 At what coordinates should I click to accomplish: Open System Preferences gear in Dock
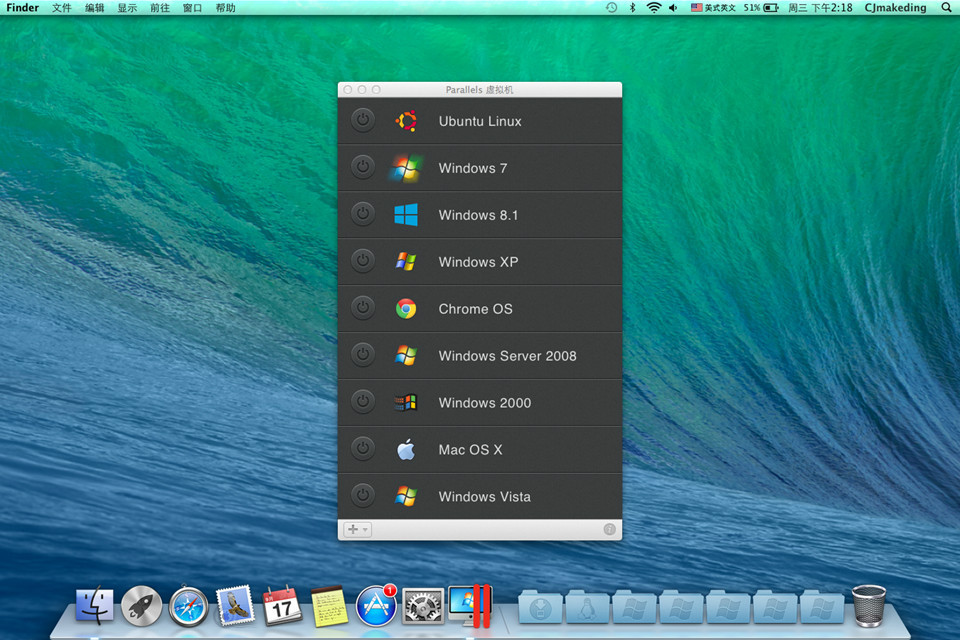click(x=423, y=606)
